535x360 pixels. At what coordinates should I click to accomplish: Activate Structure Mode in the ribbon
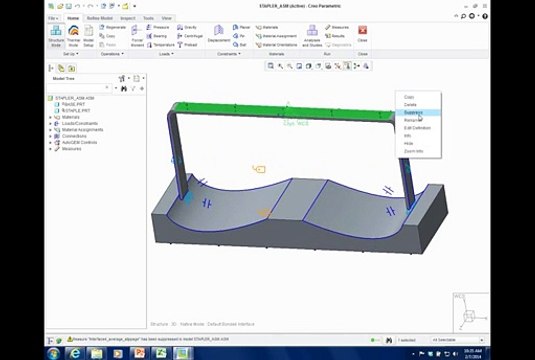point(56,36)
